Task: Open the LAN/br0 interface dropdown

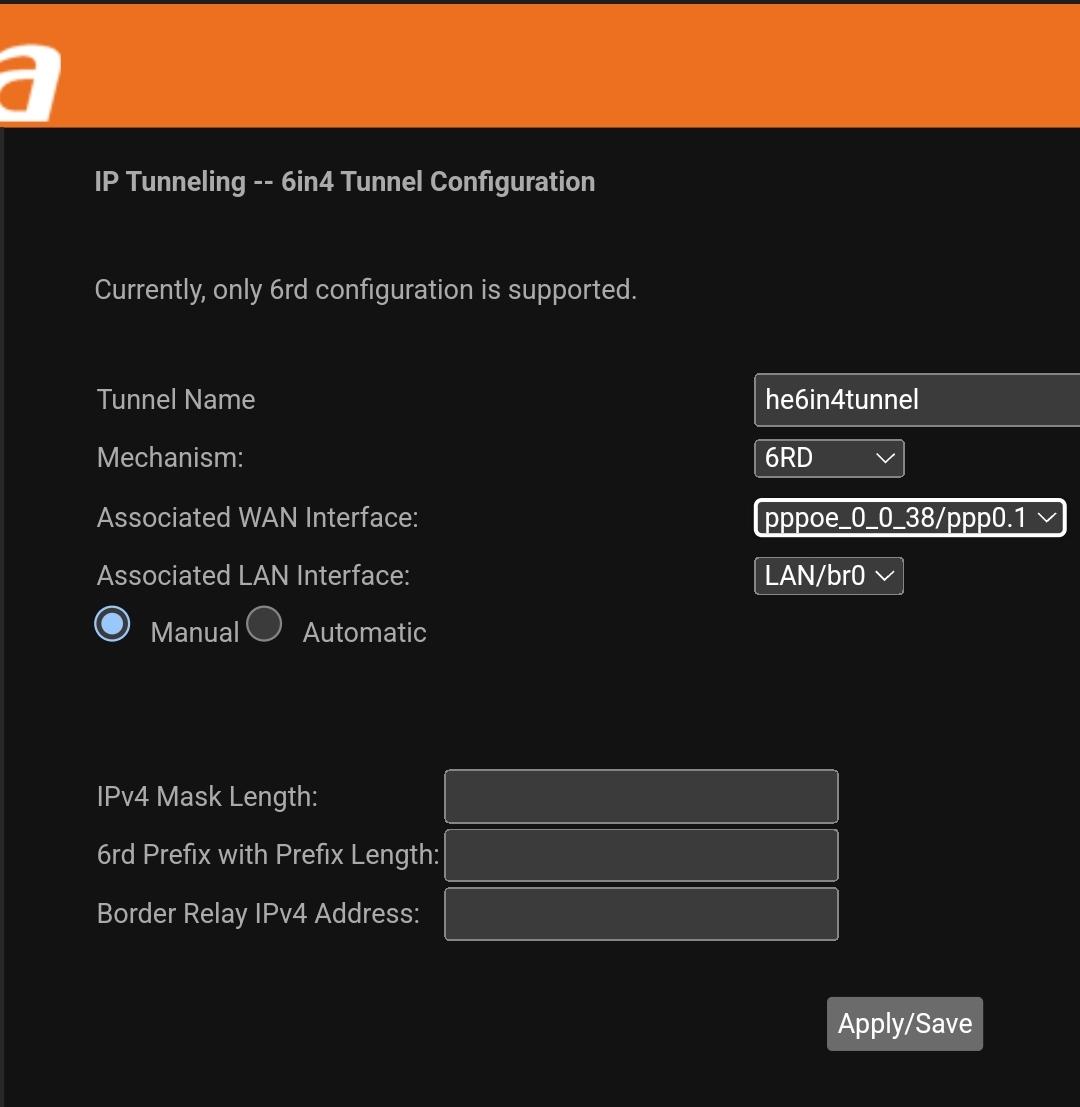Action: tap(829, 576)
